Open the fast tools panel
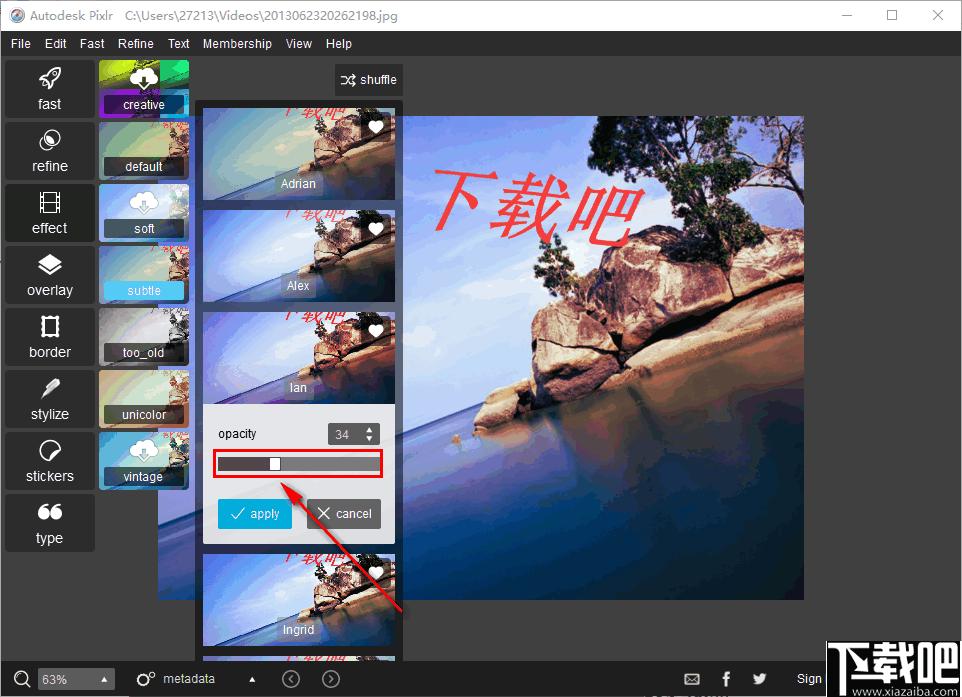This screenshot has height=697, width=962. point(50,88)
